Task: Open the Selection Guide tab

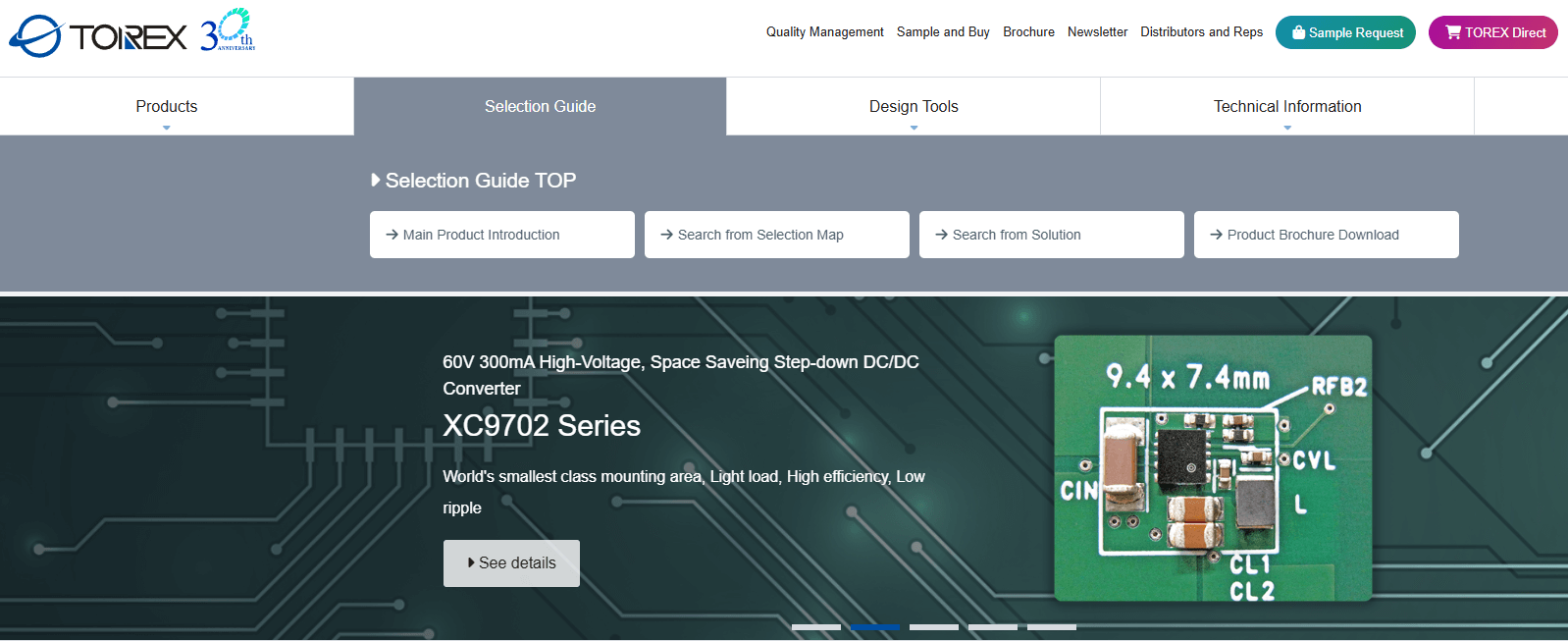Action: click(540, 106)
